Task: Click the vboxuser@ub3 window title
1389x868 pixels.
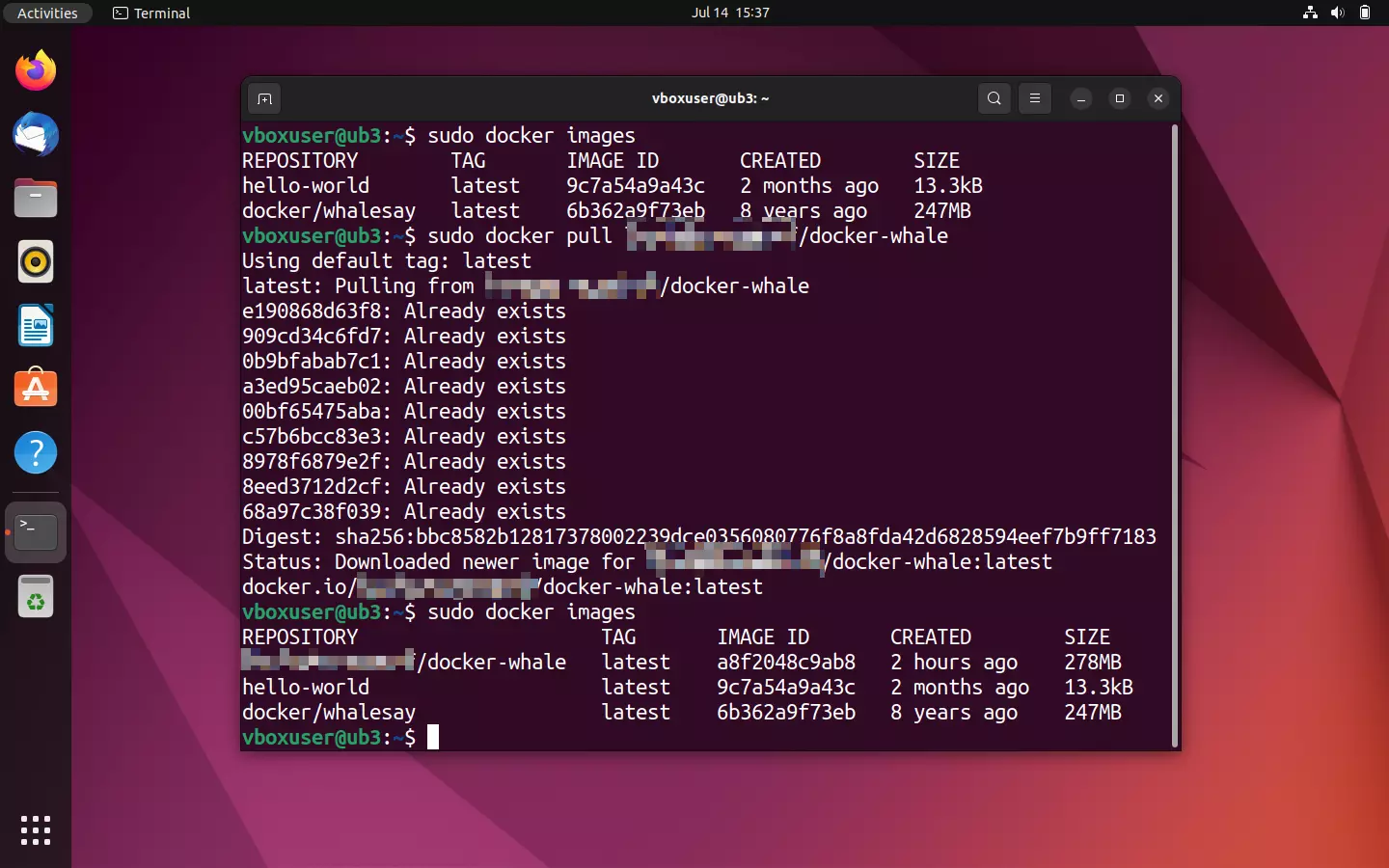Action: pyautogui.click(x=710, y=98)
